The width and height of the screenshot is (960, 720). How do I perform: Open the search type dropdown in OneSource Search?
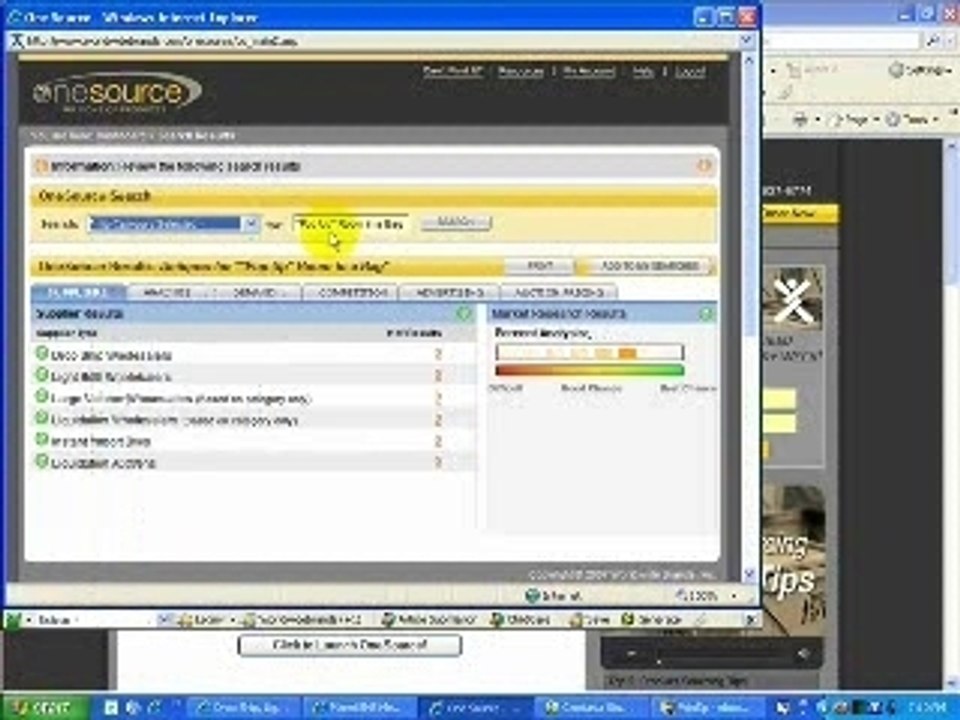click(251, 224)
